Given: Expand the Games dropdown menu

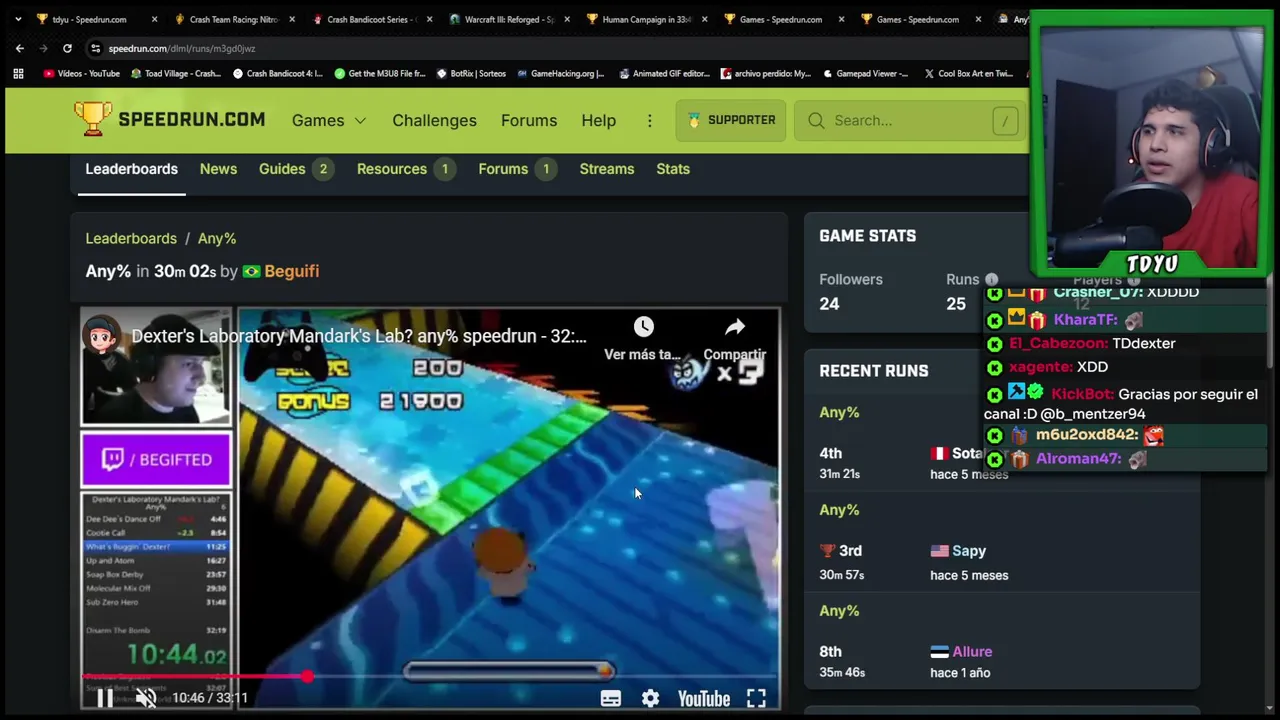Looking at the screenshot, I should 329,120.
